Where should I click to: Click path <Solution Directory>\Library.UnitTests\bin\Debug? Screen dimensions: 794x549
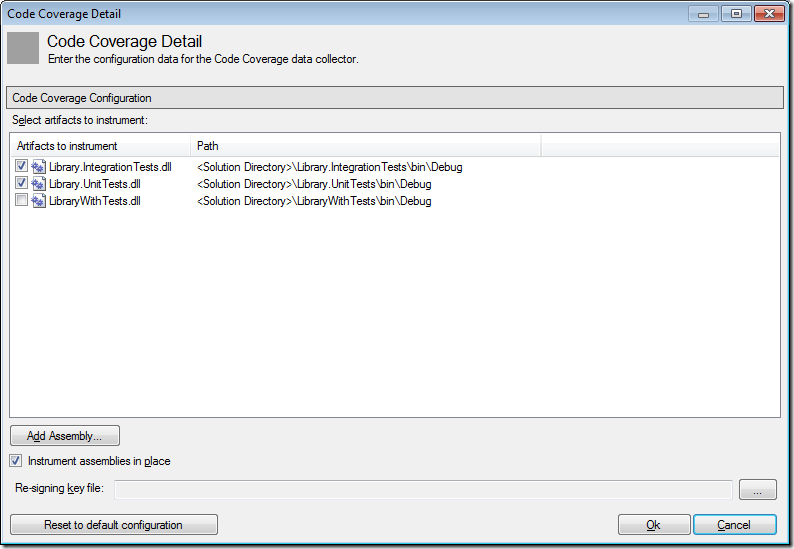click(314, 184)
